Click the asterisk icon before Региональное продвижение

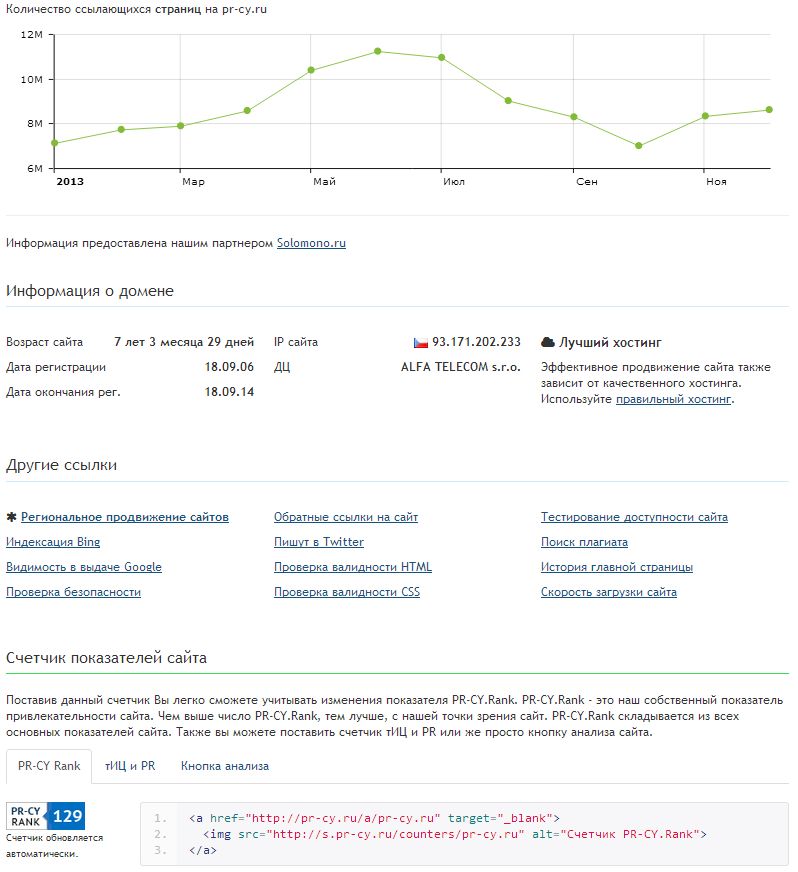click(x=11, y=517)
